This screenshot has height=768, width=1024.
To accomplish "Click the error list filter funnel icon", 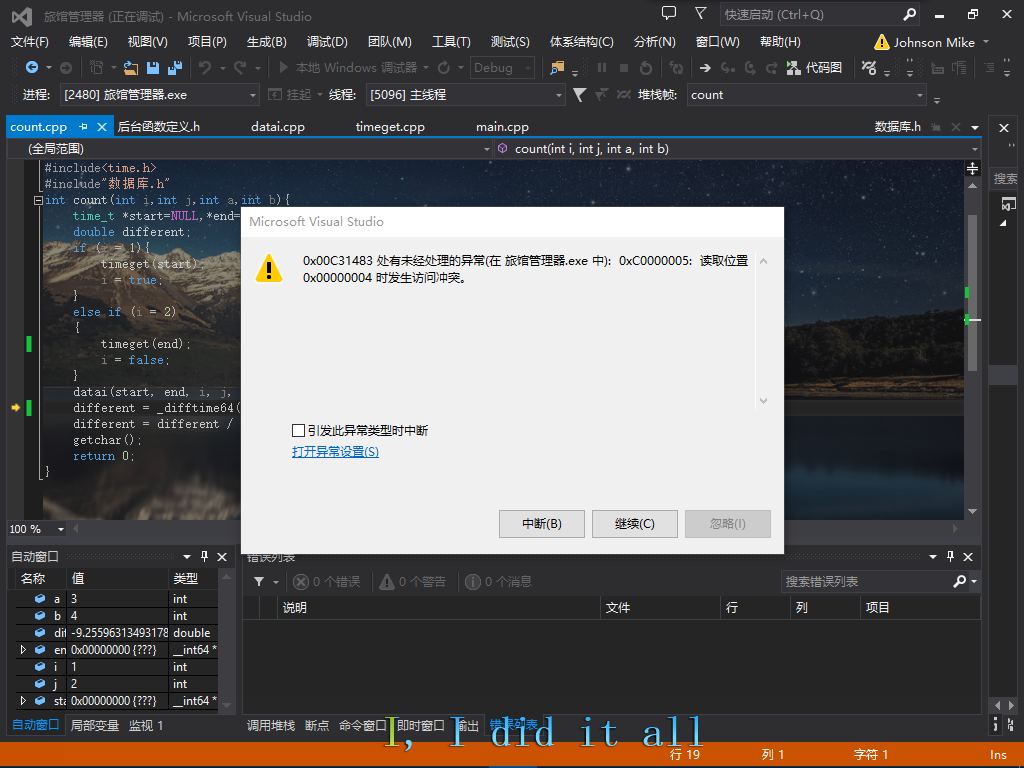I will (x=259, y=581).
